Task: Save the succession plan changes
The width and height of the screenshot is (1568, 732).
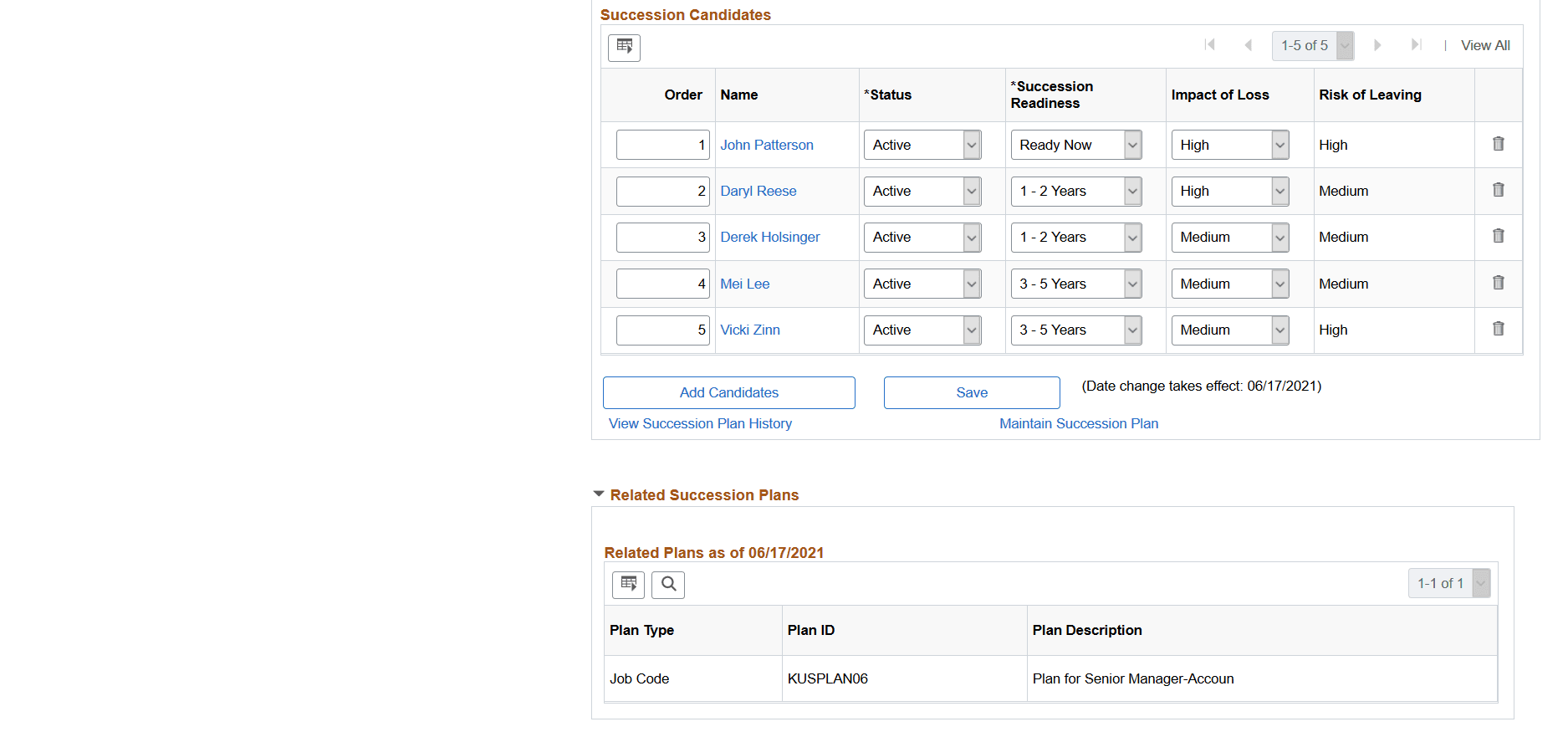Action: 971,392
